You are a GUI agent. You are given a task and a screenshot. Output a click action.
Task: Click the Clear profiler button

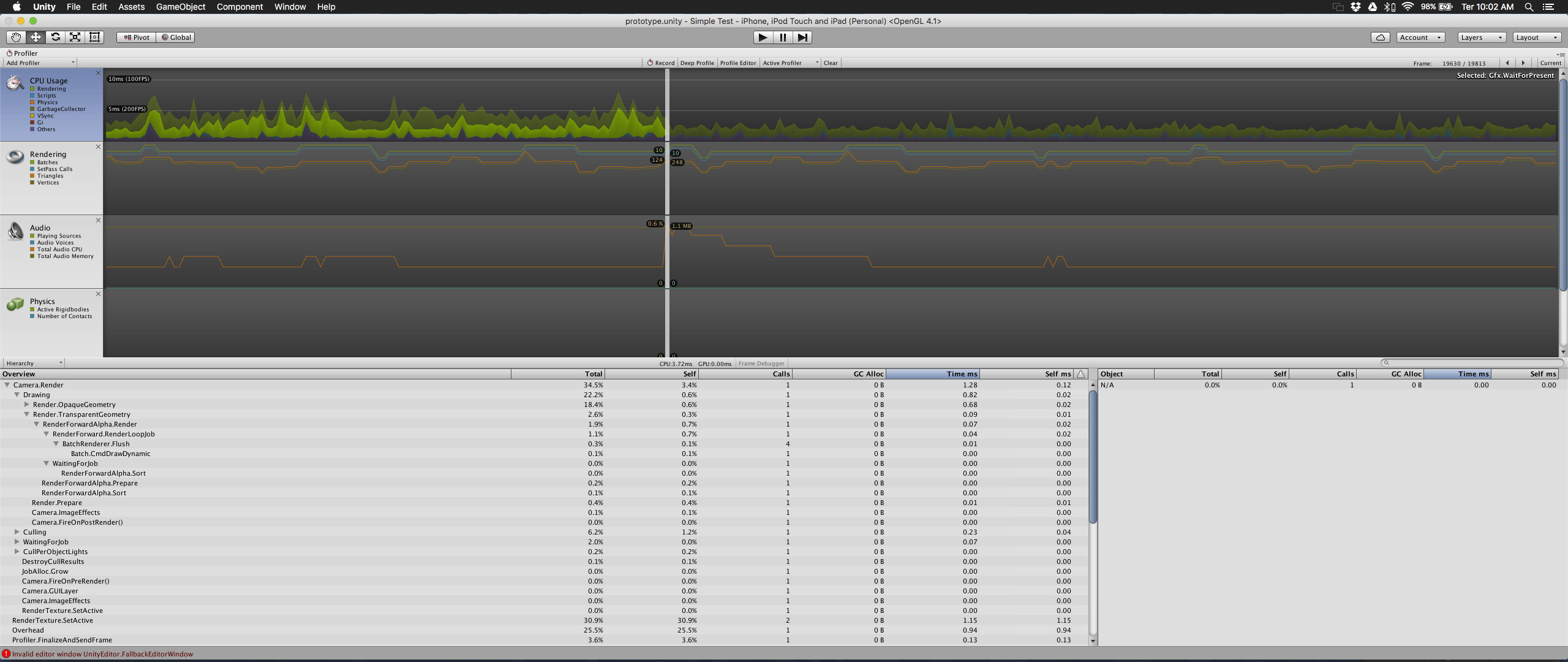pyautogui.click(x=831, y=63)
